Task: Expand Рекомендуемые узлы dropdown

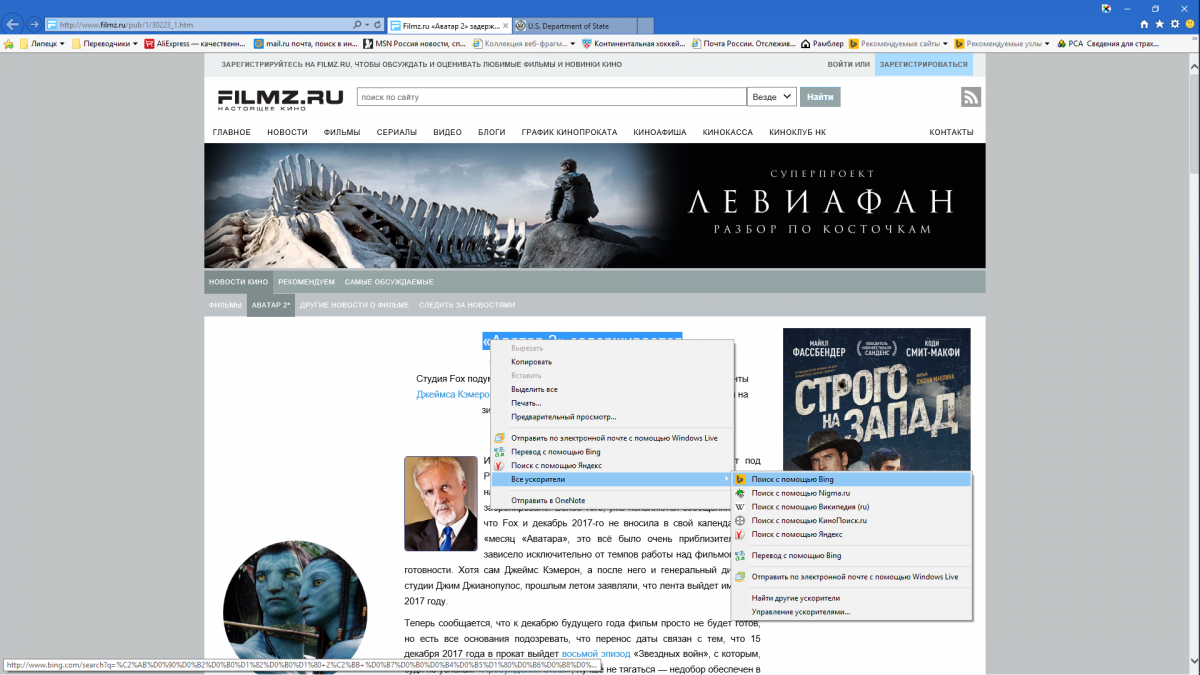Action: tap(1046, 44)
